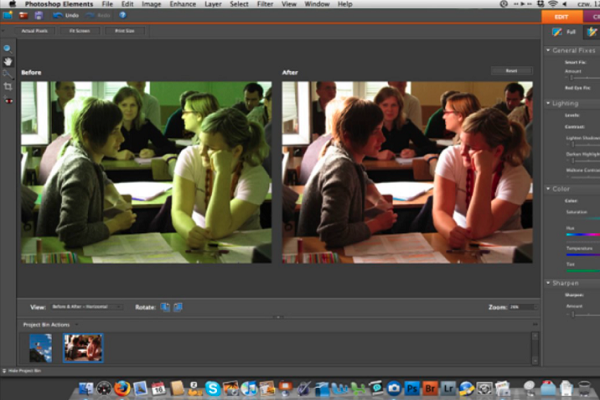Click the Reset button above After image
Viewport: 600px width, 400px height.
click(512, 71)
